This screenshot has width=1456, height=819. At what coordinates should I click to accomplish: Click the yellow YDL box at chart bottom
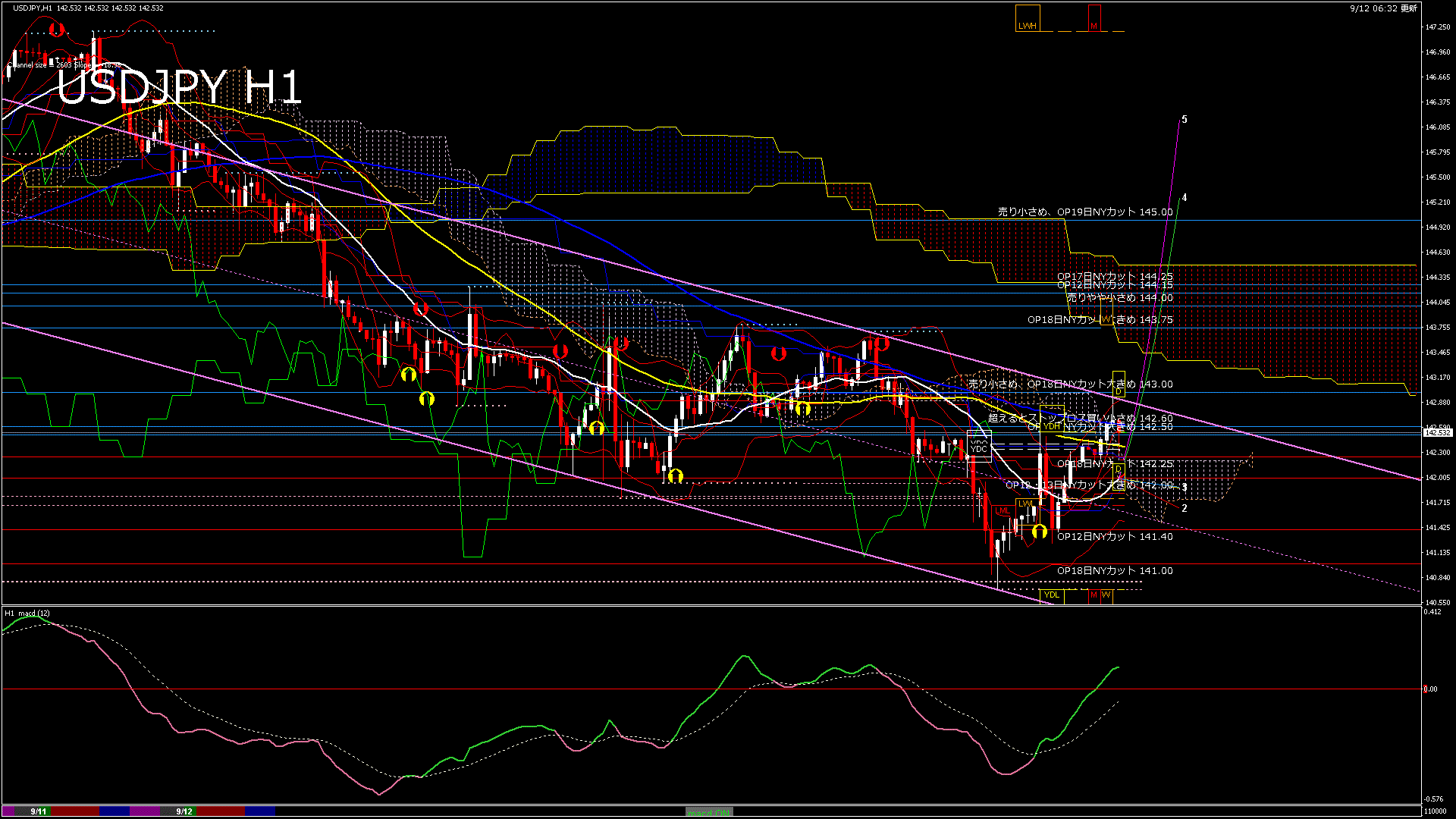pos(1052,595)
